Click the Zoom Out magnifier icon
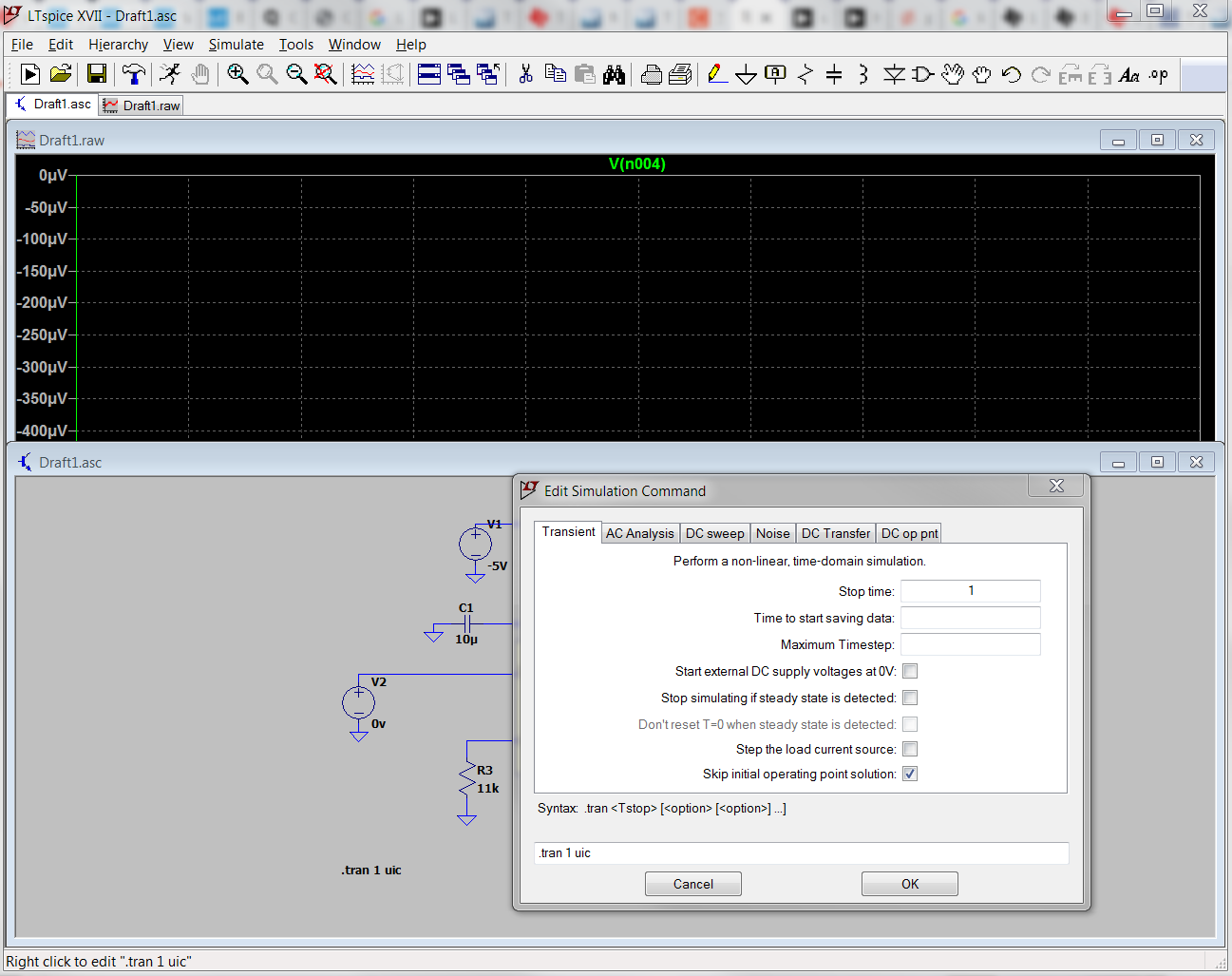This screenshot has width=1232, height=976. click(x=297, y=74)
